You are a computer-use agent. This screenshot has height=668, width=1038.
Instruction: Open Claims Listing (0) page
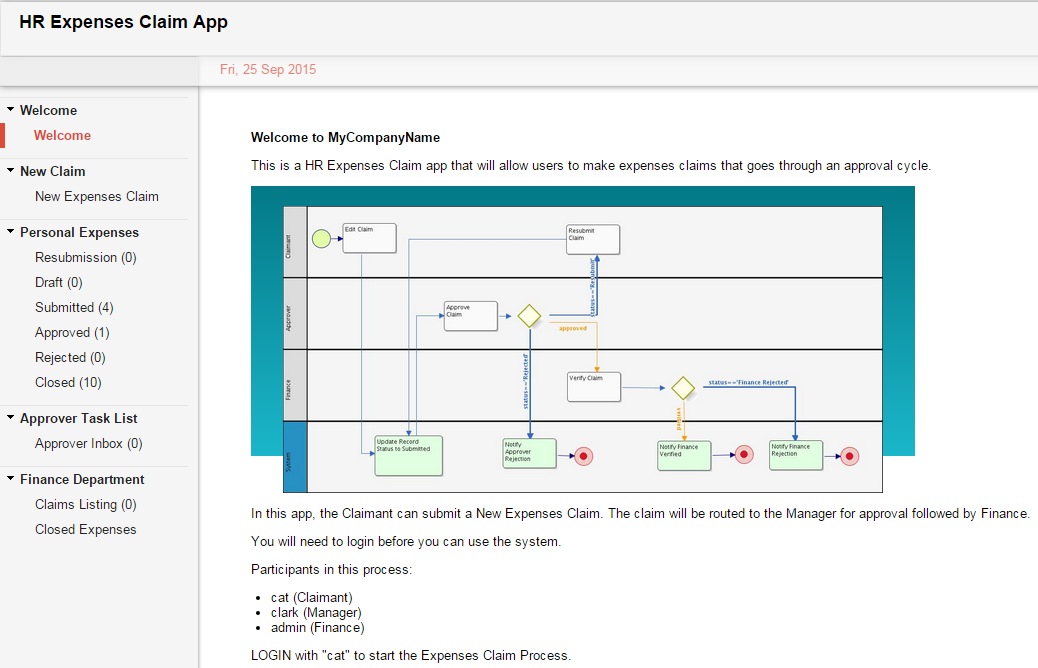point(85,504)
